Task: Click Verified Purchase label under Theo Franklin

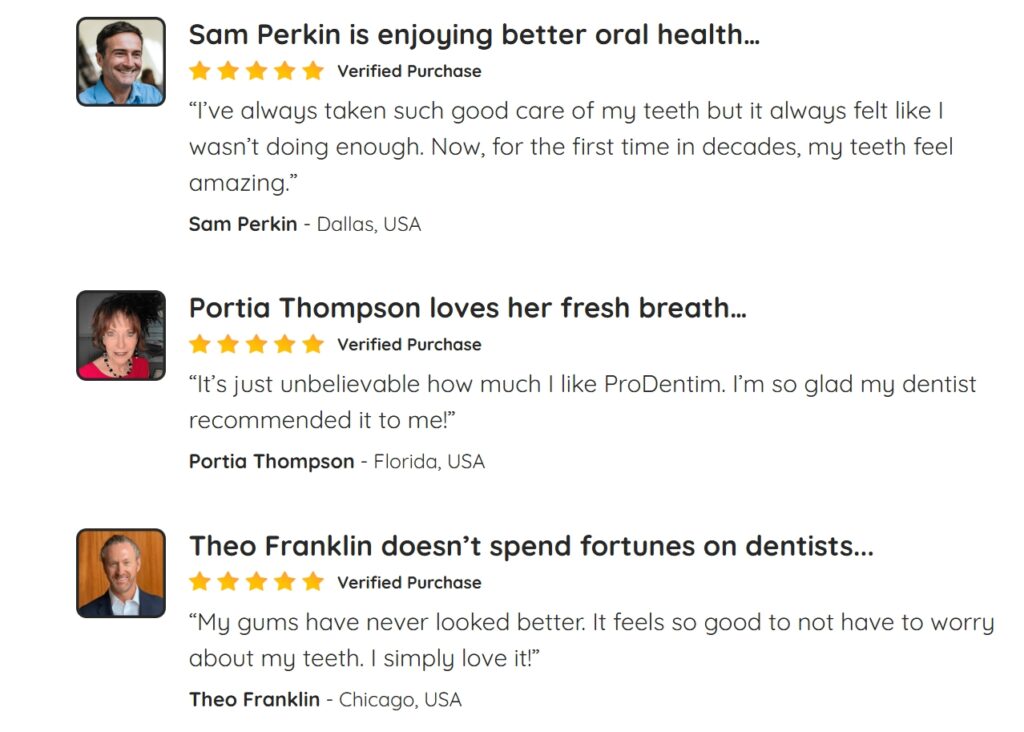Action: click(409, 582)
